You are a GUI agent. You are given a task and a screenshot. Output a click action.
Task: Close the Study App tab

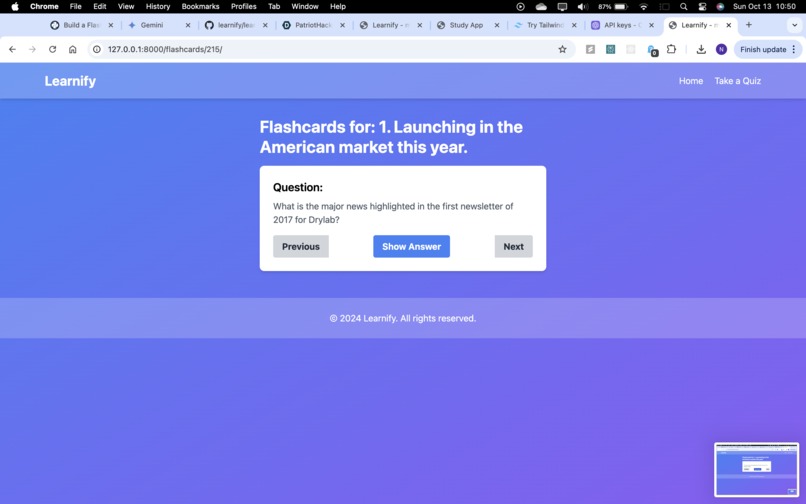tap(497, 25)
